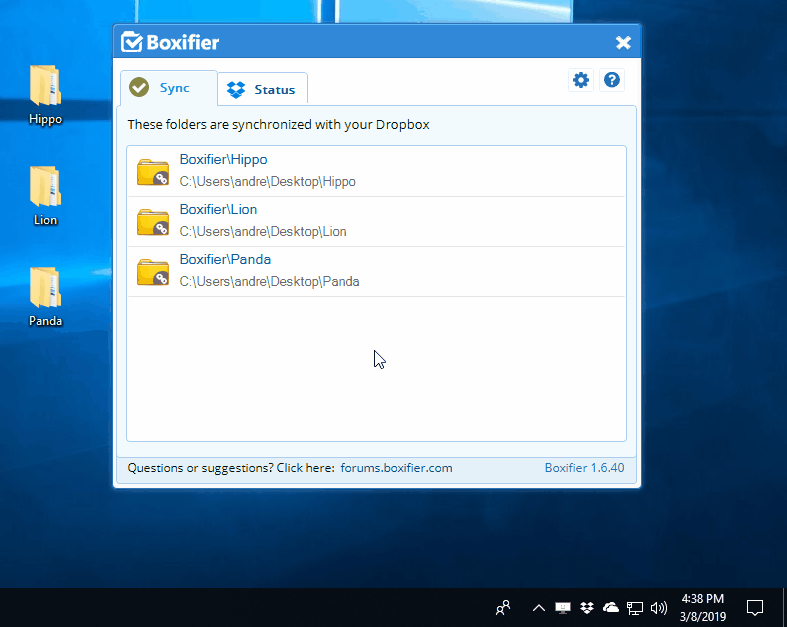The image size is (787, 627).
Task: Open the network tray icon
Action: click(635, 608)
